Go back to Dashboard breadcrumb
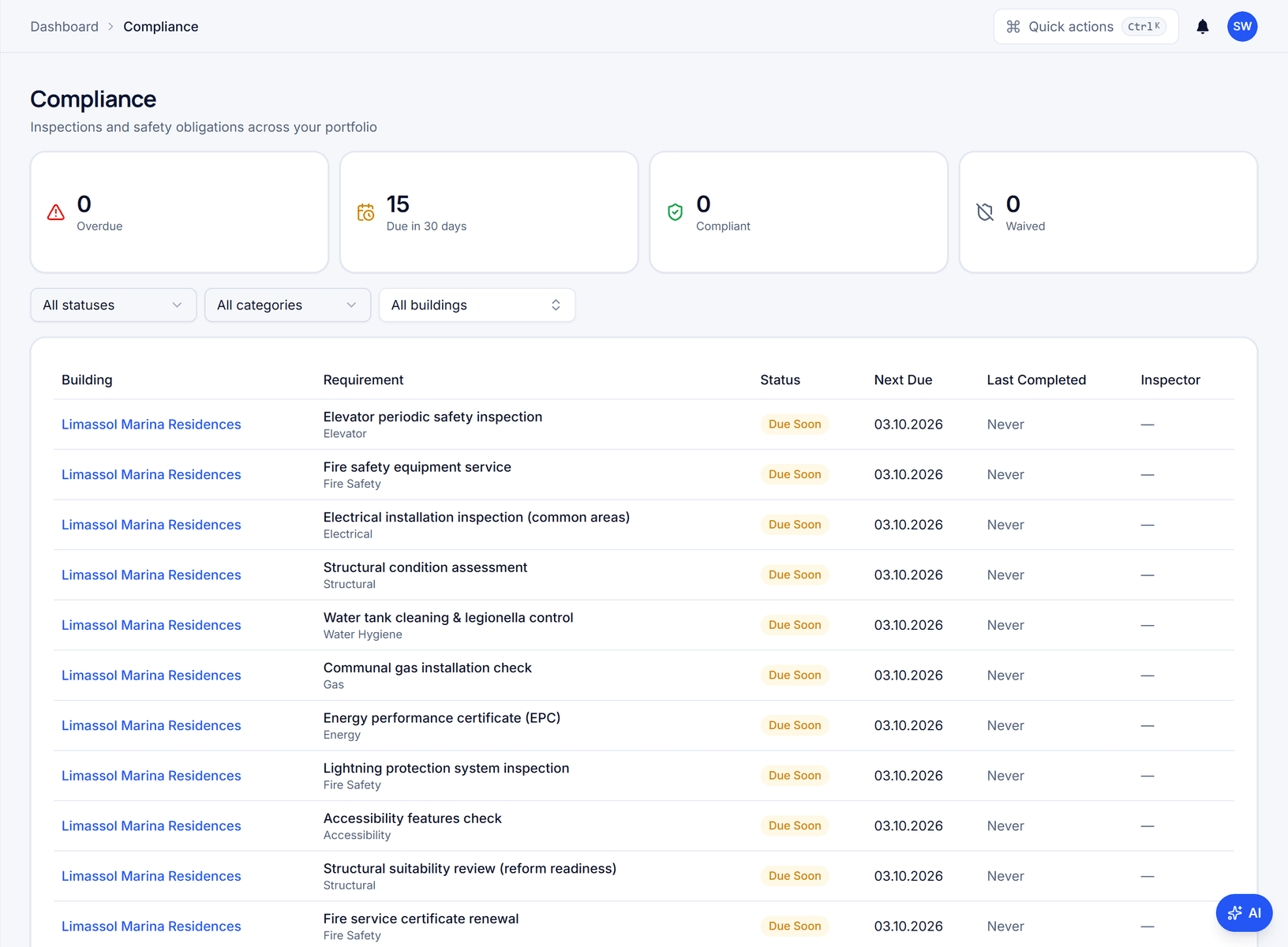Screen dimensions: 1288x947 pyautogui.click(x=65, y=27)
